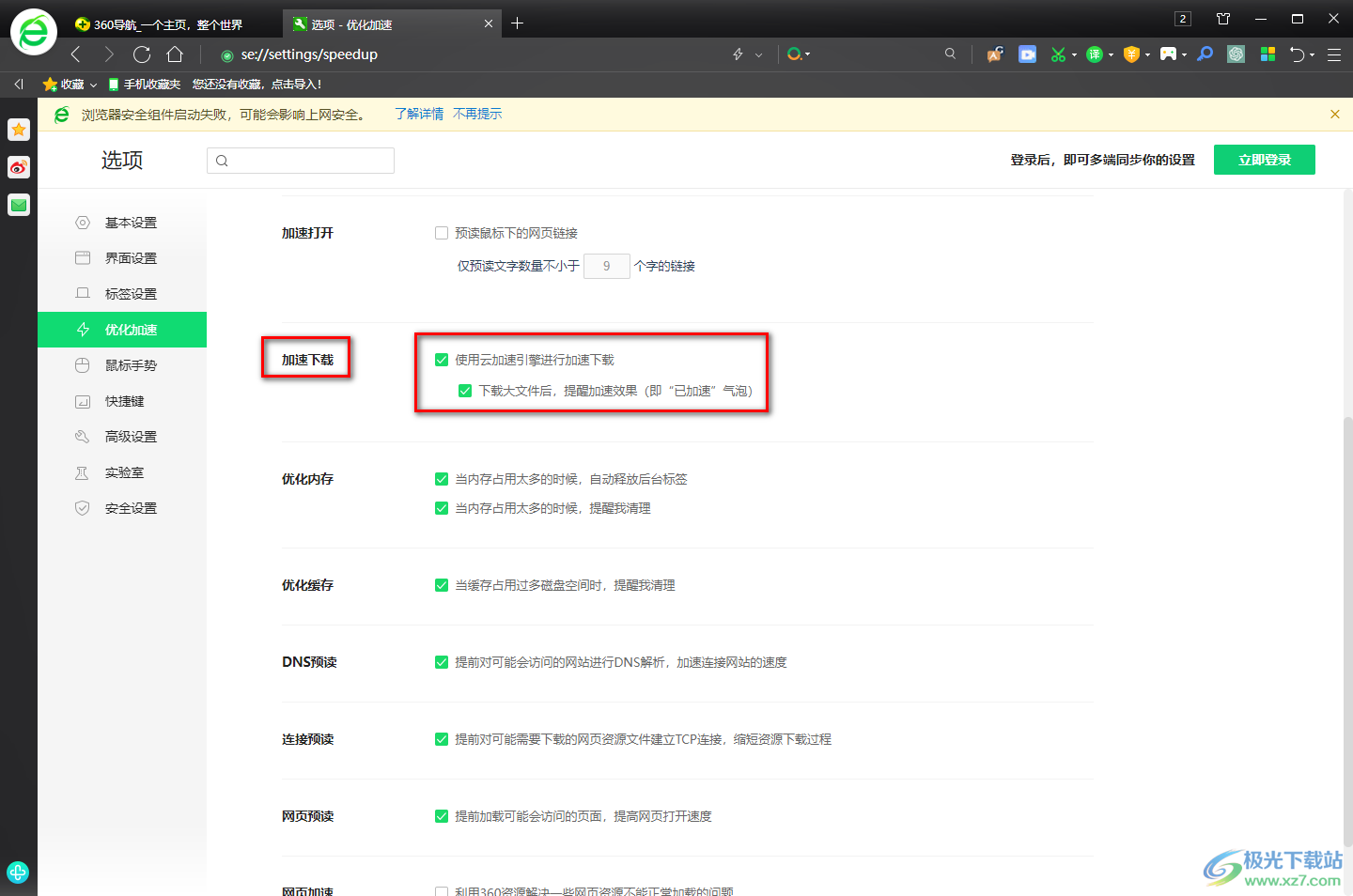Open the colorful extensions grid icon
Screen dimensions: 1353x896
tap(1267, 54)
